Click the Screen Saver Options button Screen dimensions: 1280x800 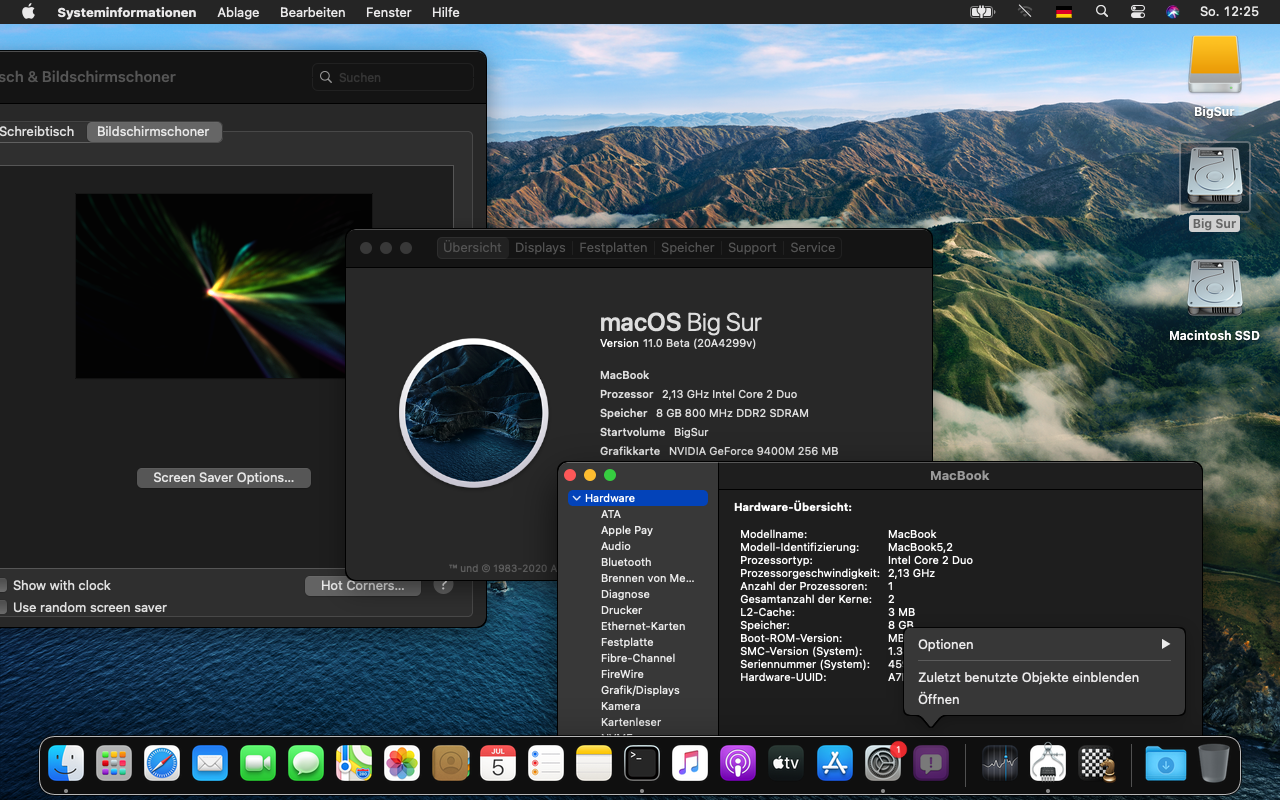tap(223, 478)
